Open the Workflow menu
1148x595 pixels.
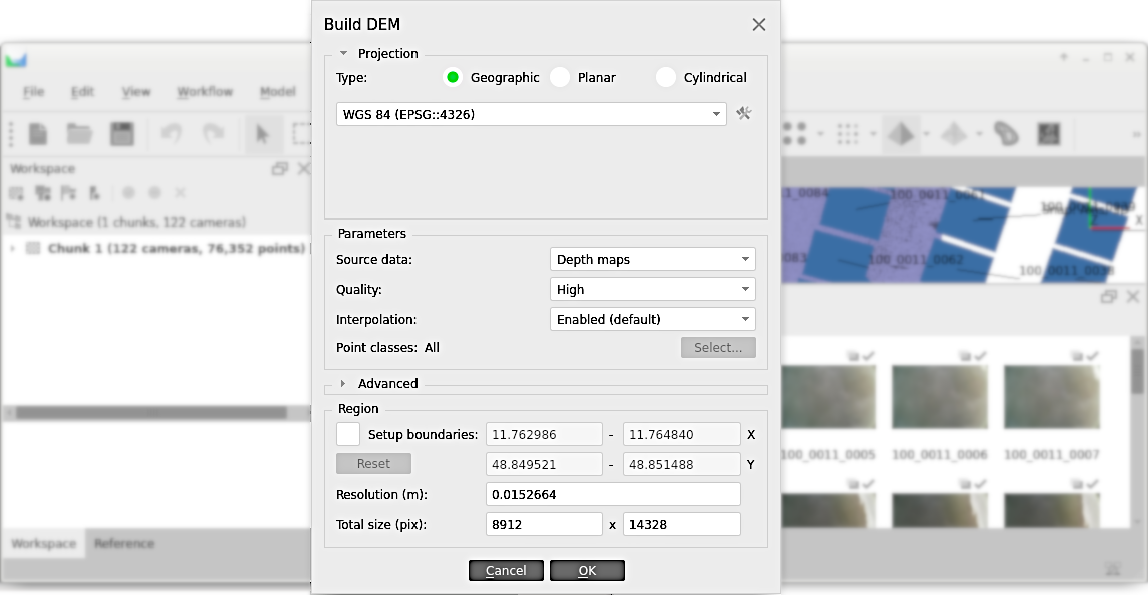coord(205,92)
